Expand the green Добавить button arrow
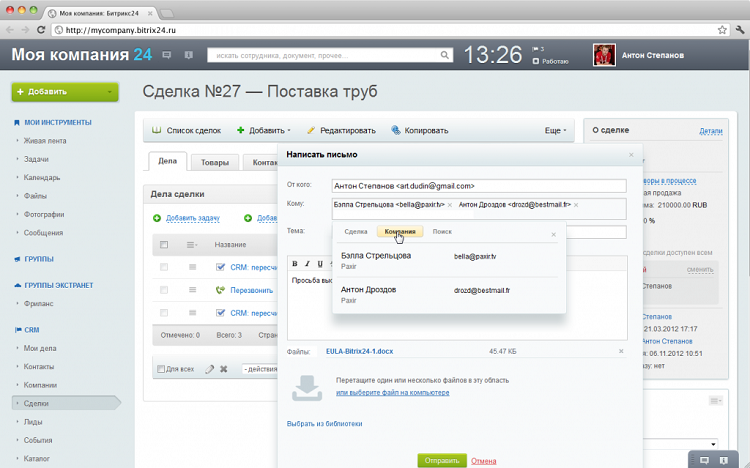This screenshot has width=750, height=468. pos(110,92)
